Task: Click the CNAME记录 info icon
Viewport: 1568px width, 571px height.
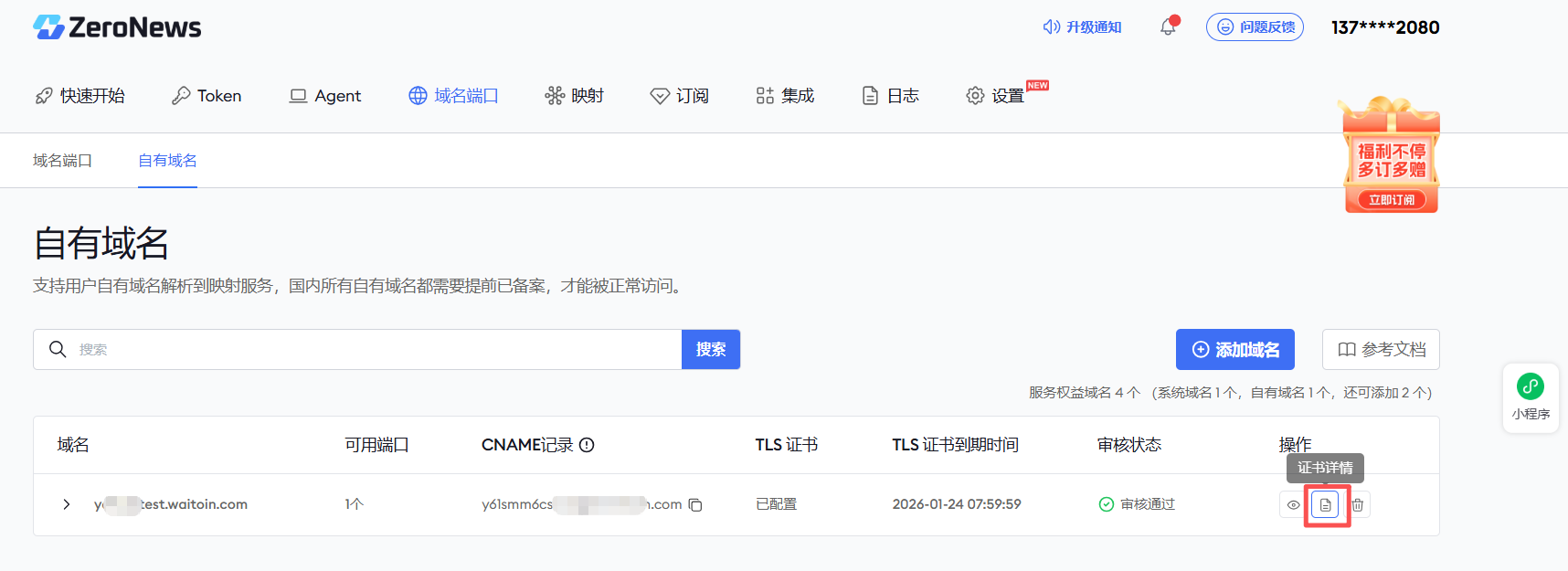Action: (587, 445)
